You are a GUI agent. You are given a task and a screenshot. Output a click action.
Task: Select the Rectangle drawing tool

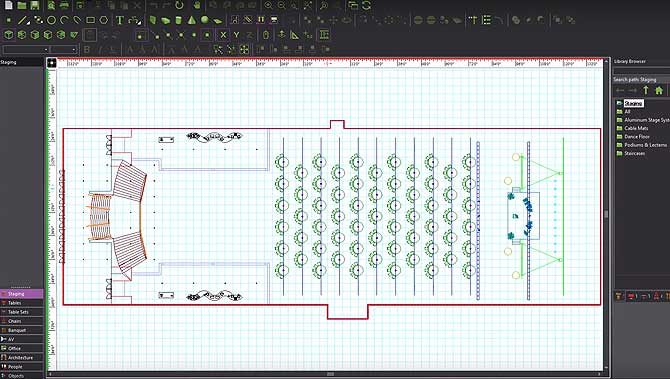click(91, 20)
